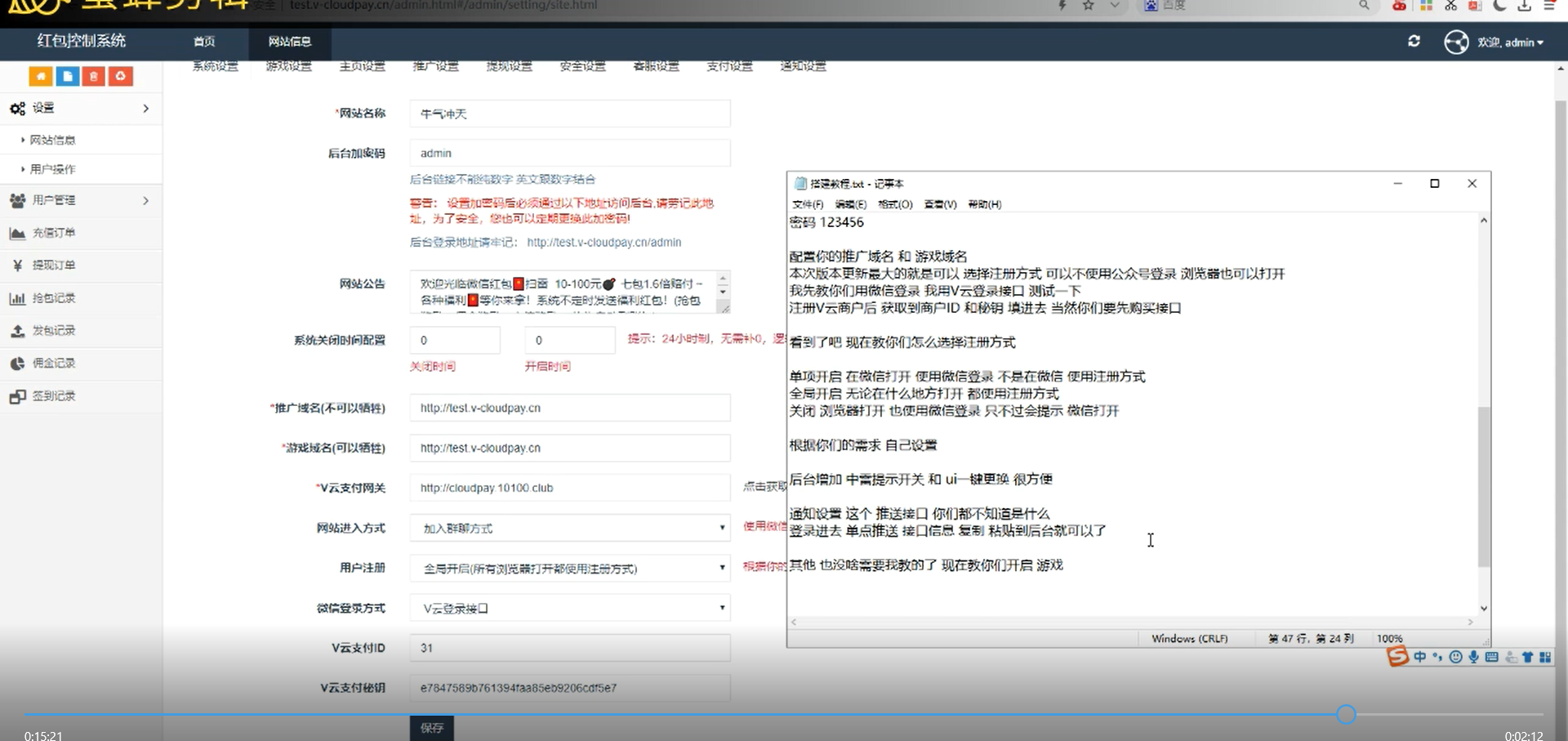Click the 网站名称 input field
The image size is (1568, 741).
click(570, 114)
